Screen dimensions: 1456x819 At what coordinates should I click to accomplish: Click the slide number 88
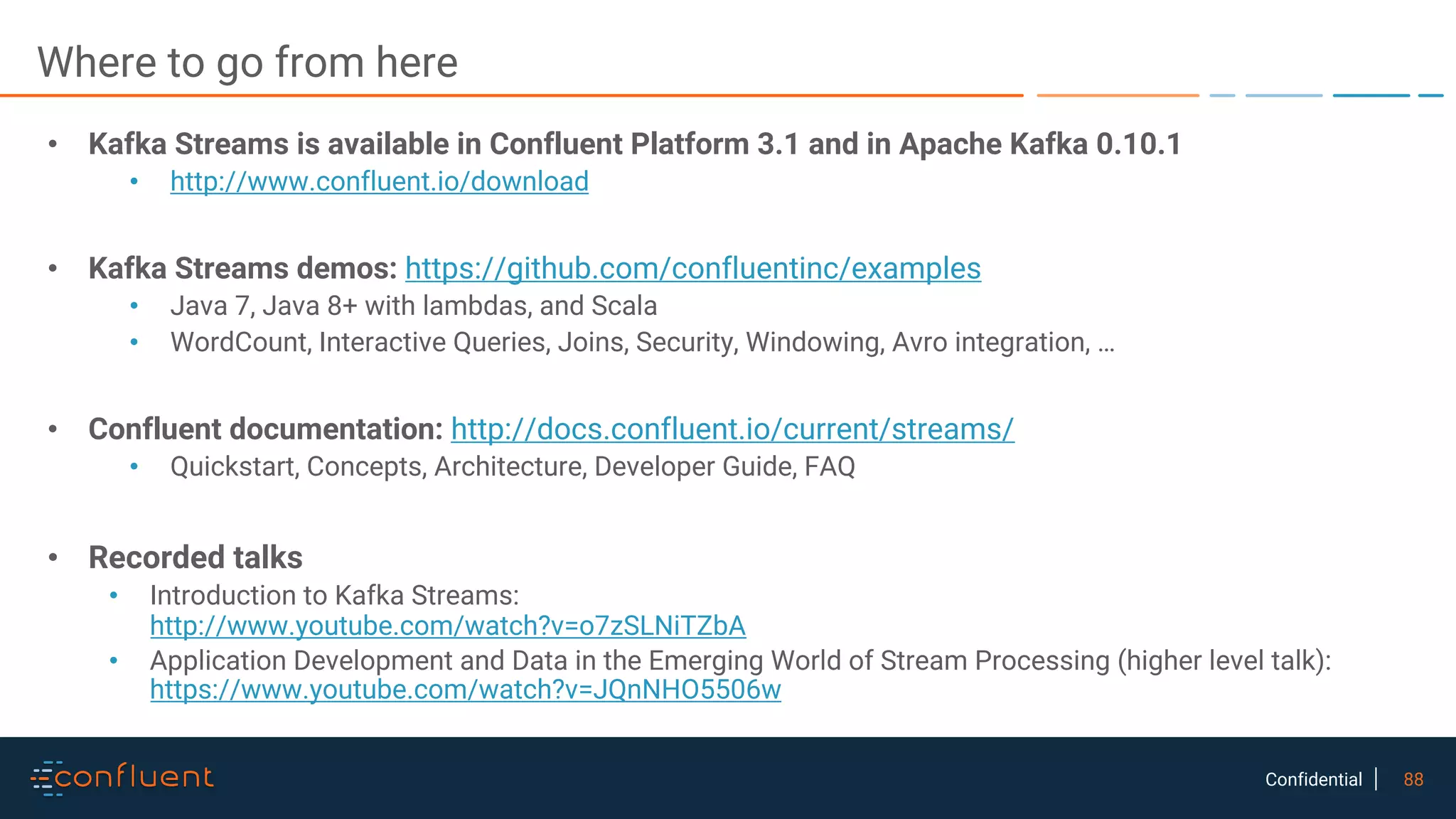pyautogui.click(x=1413, y=780)
